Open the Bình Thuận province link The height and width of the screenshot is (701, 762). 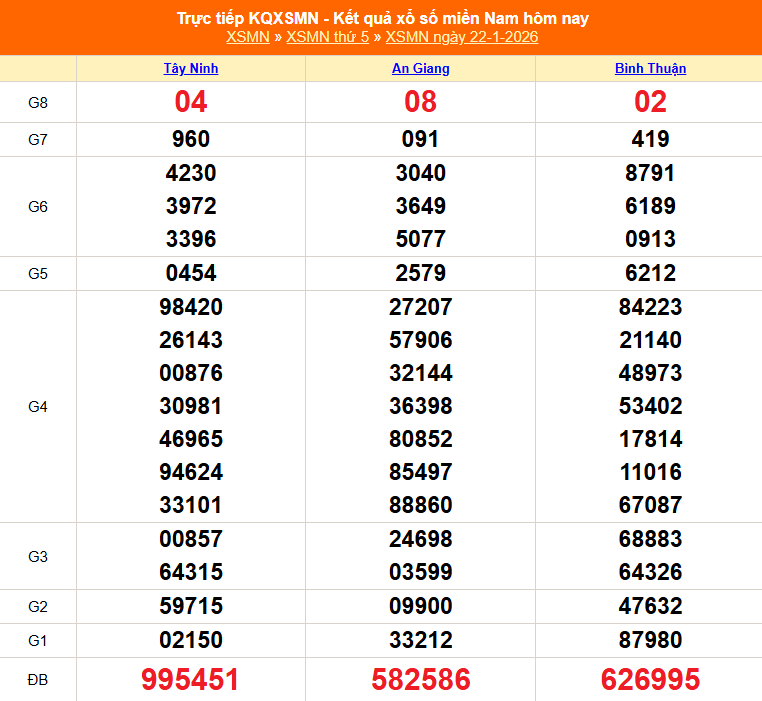tap(650, 69)
